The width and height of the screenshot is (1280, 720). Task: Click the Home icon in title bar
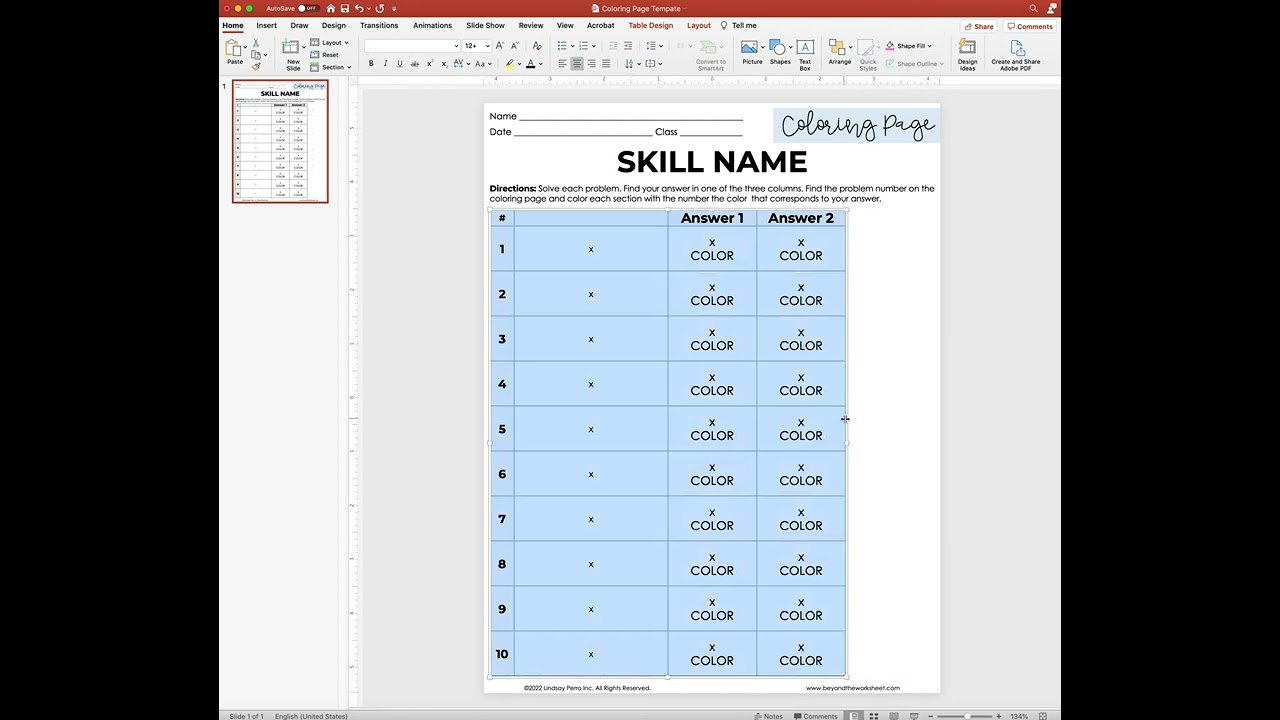[x=330, y=8]
